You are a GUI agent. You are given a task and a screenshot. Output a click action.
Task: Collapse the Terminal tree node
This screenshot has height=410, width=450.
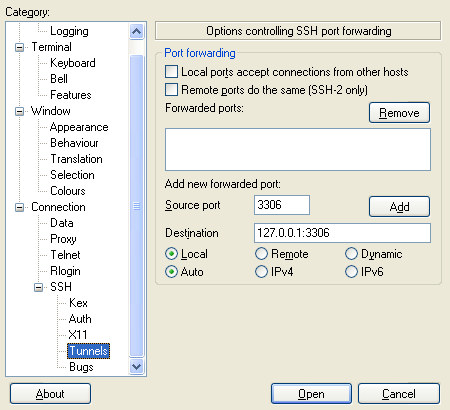(x=19, y=47)
